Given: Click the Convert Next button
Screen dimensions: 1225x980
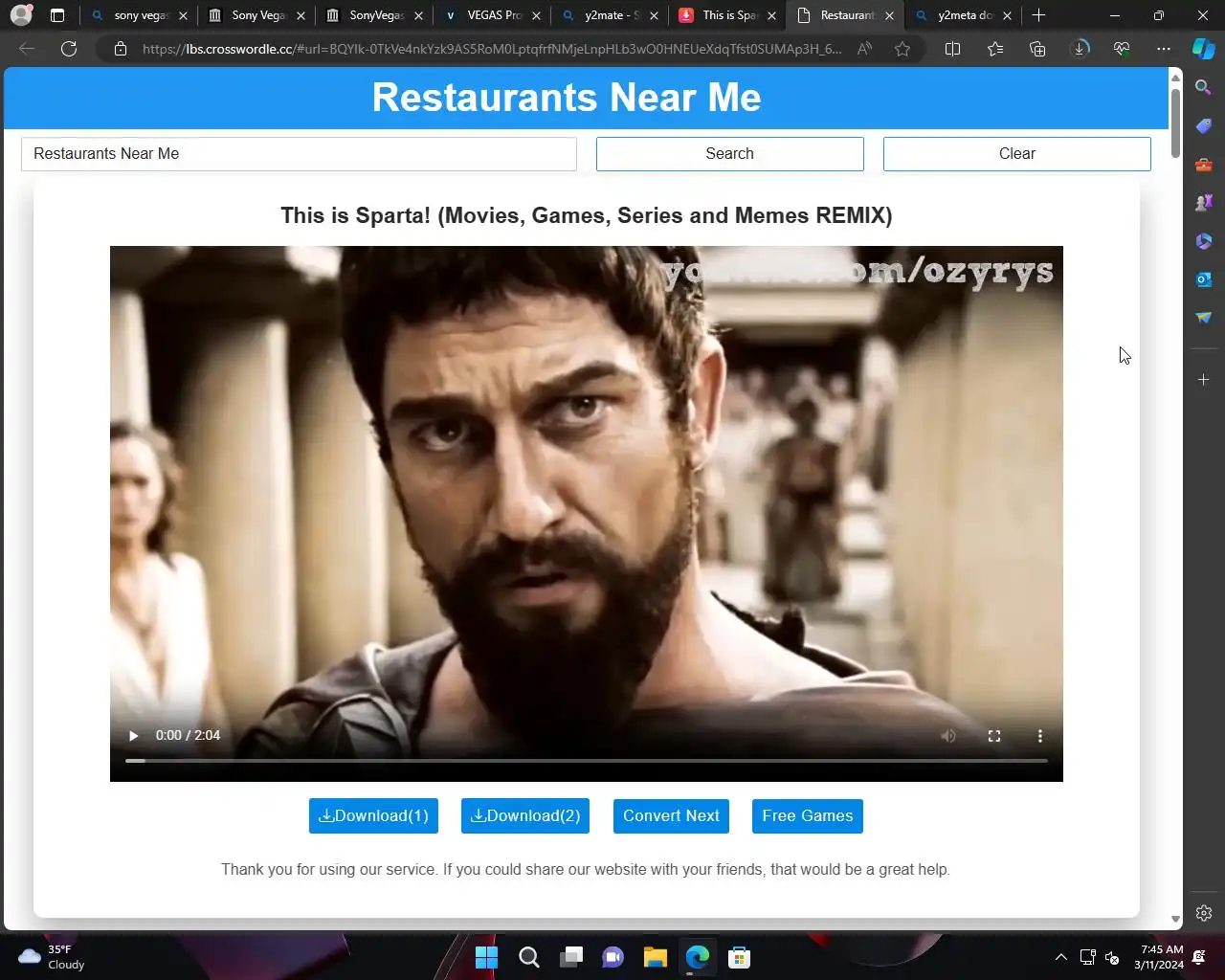Looking at the screenshot, I should pos(671,816).
